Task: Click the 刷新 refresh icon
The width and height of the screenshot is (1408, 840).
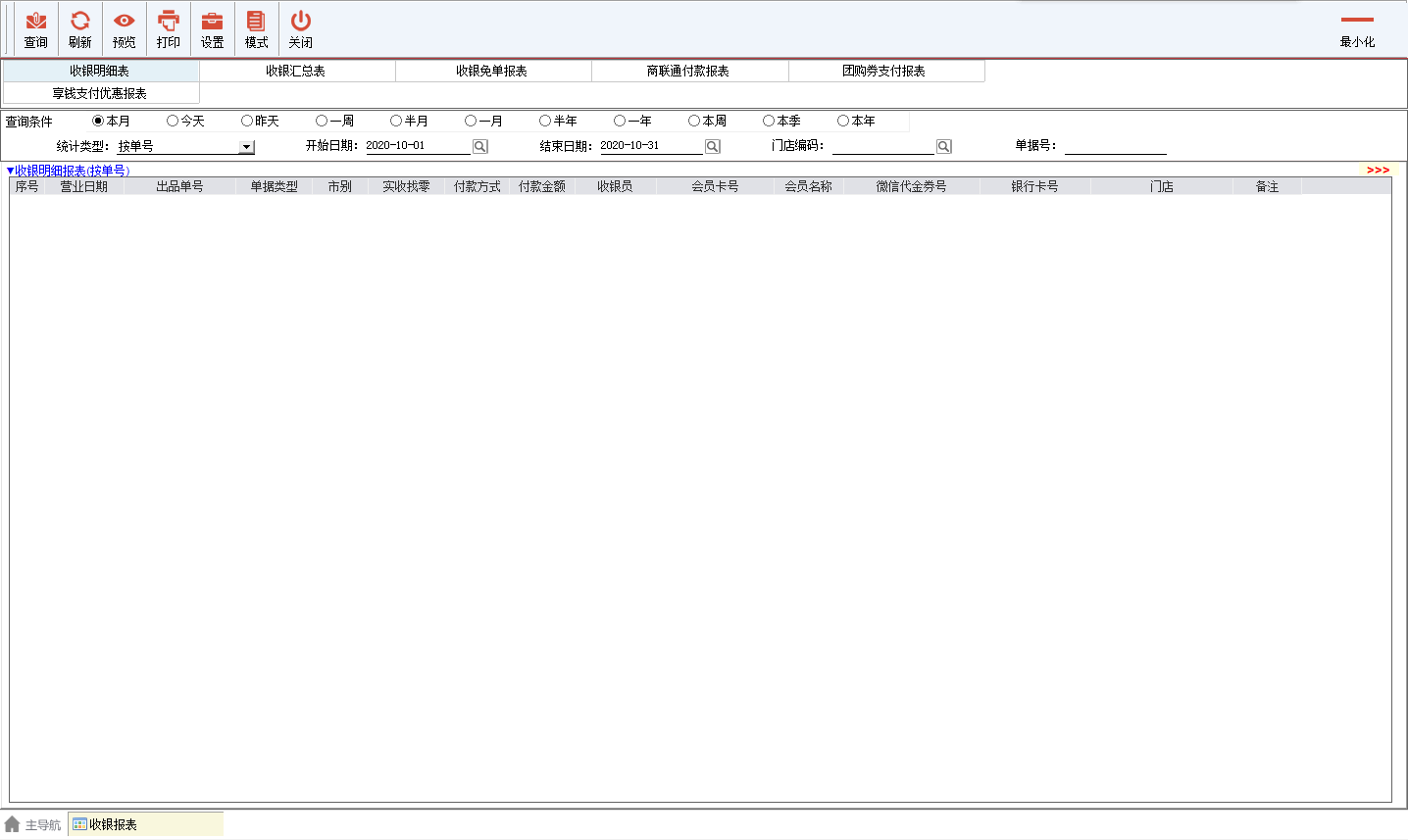Action: 80,21
